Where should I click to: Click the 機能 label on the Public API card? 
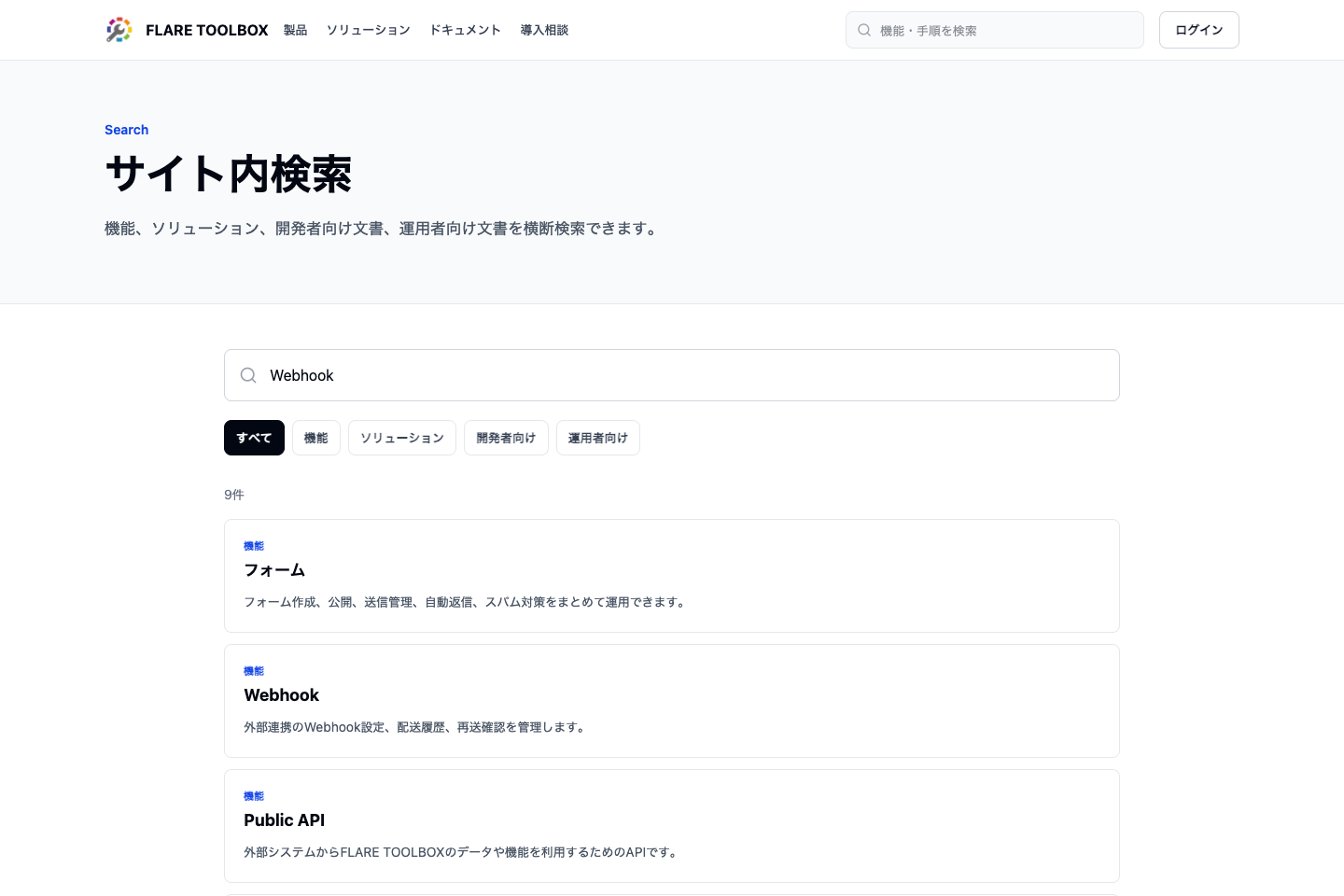254,796
